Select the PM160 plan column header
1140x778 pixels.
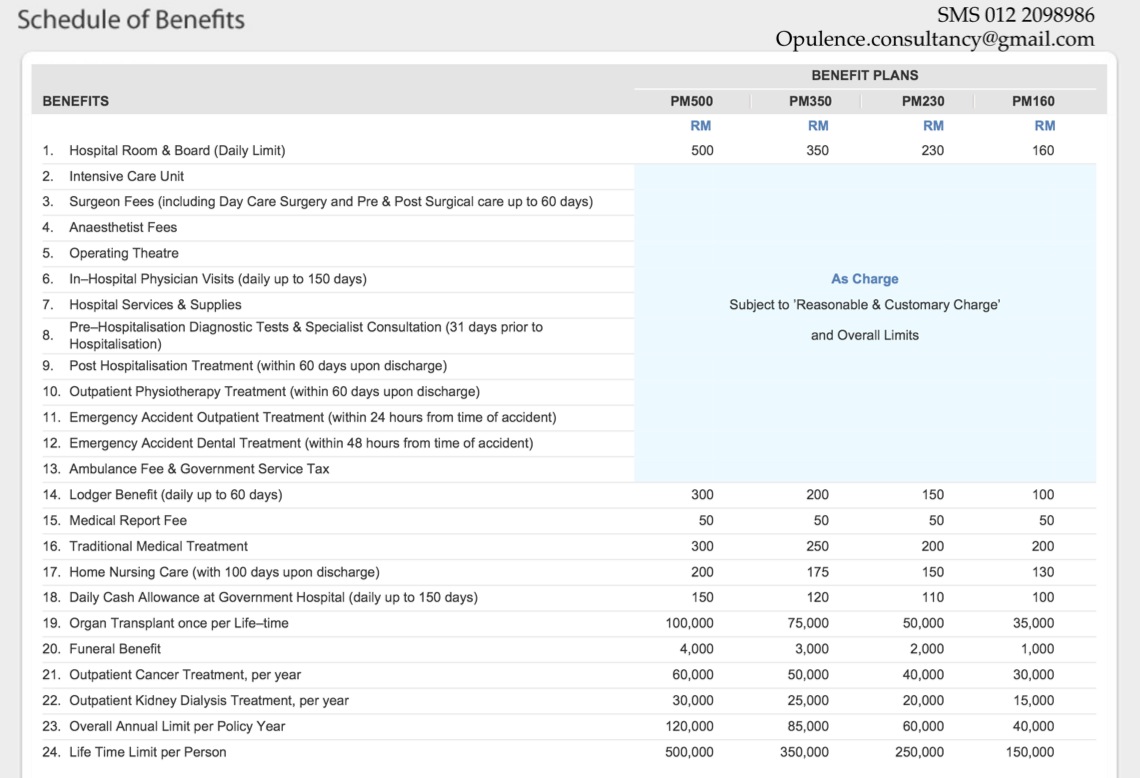(1033, 101)
